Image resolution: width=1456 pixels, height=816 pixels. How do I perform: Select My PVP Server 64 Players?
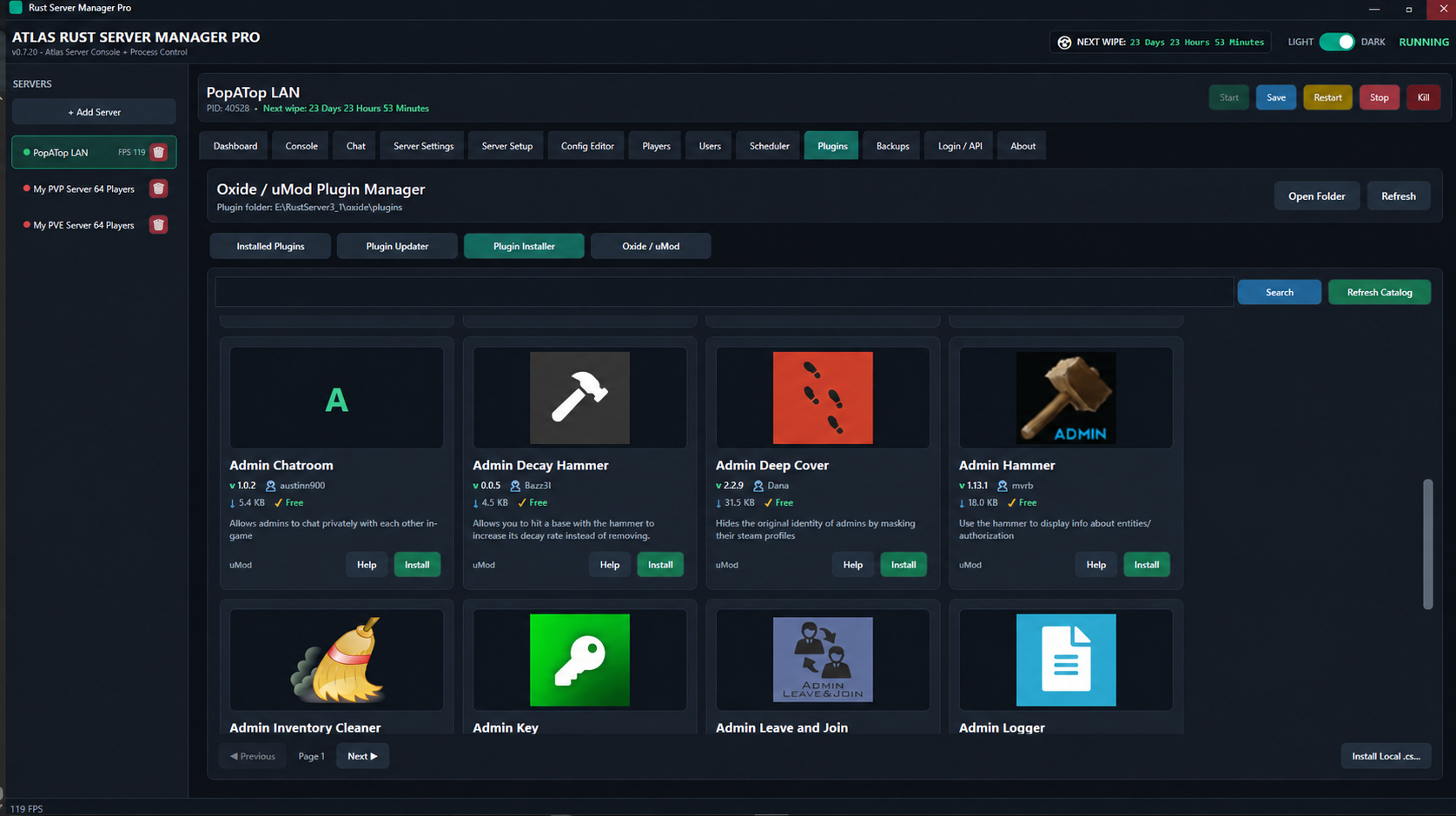point(83,189)
